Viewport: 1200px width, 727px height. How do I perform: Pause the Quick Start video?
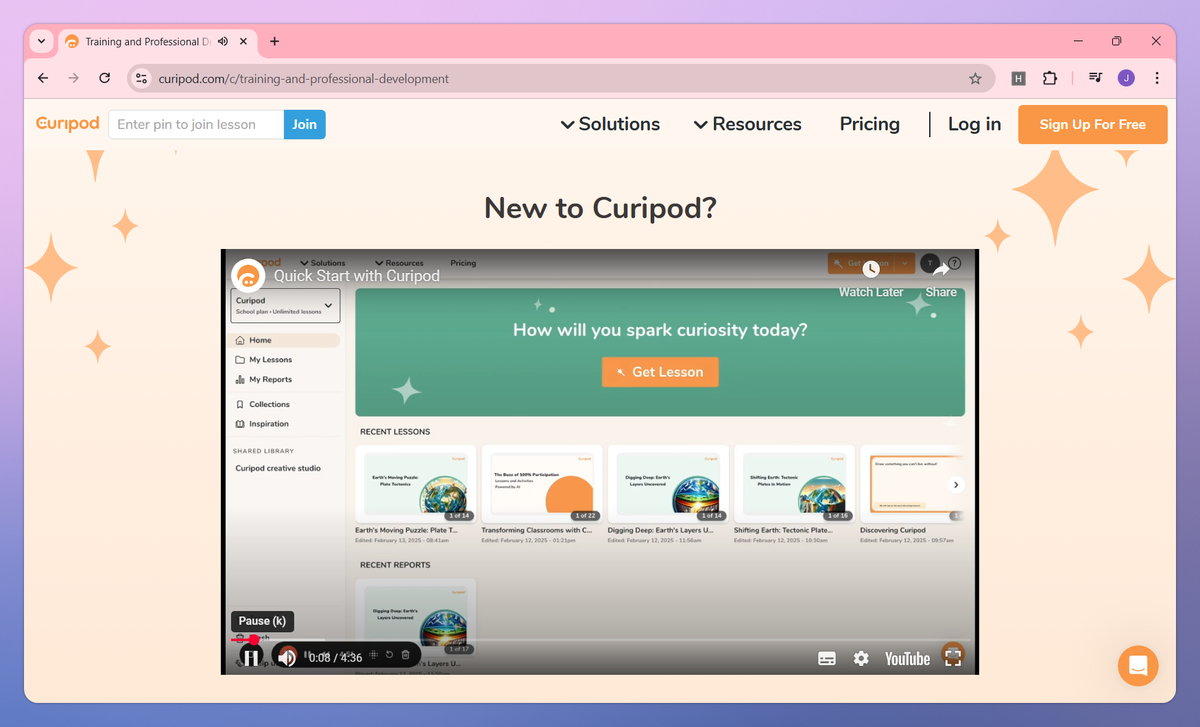coord(251,657)
